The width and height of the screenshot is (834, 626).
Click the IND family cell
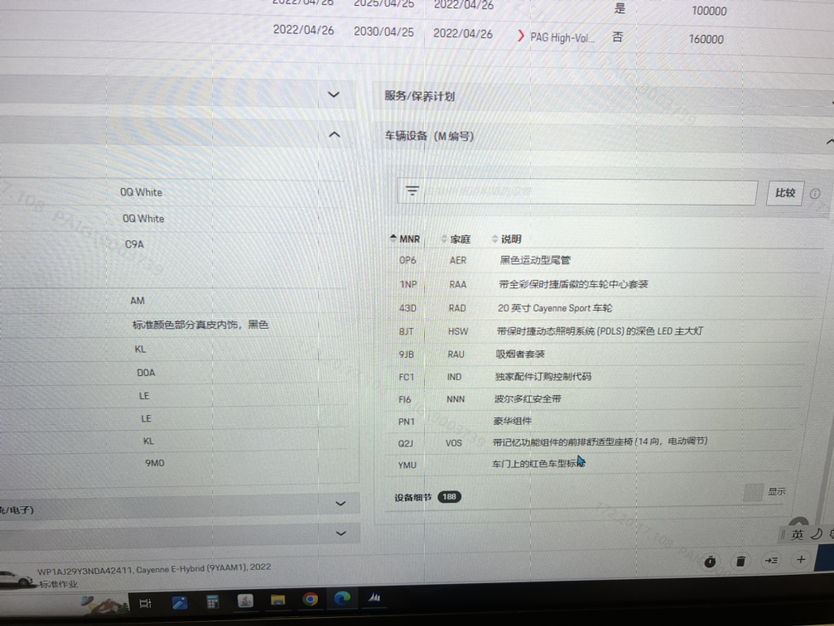[454, 377]
